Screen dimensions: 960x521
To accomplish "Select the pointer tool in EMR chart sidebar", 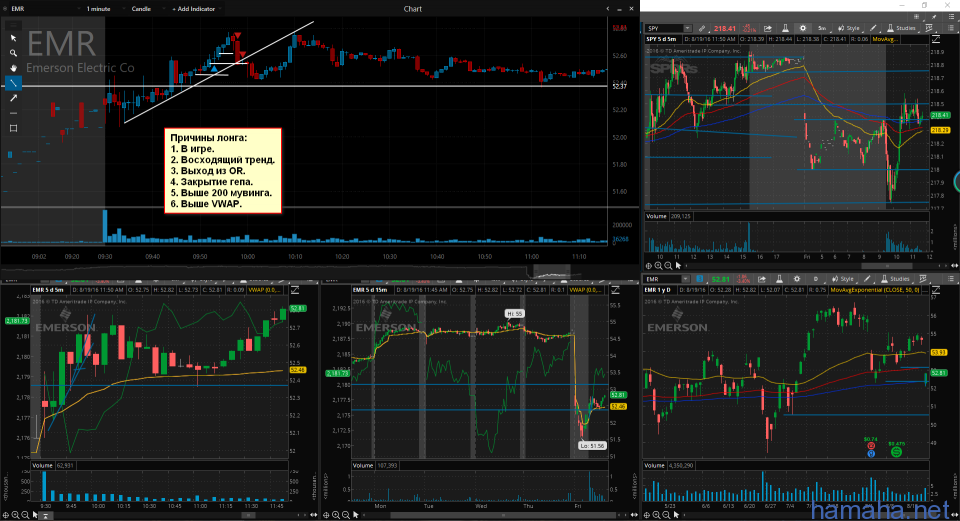I will tap(13, 38).
